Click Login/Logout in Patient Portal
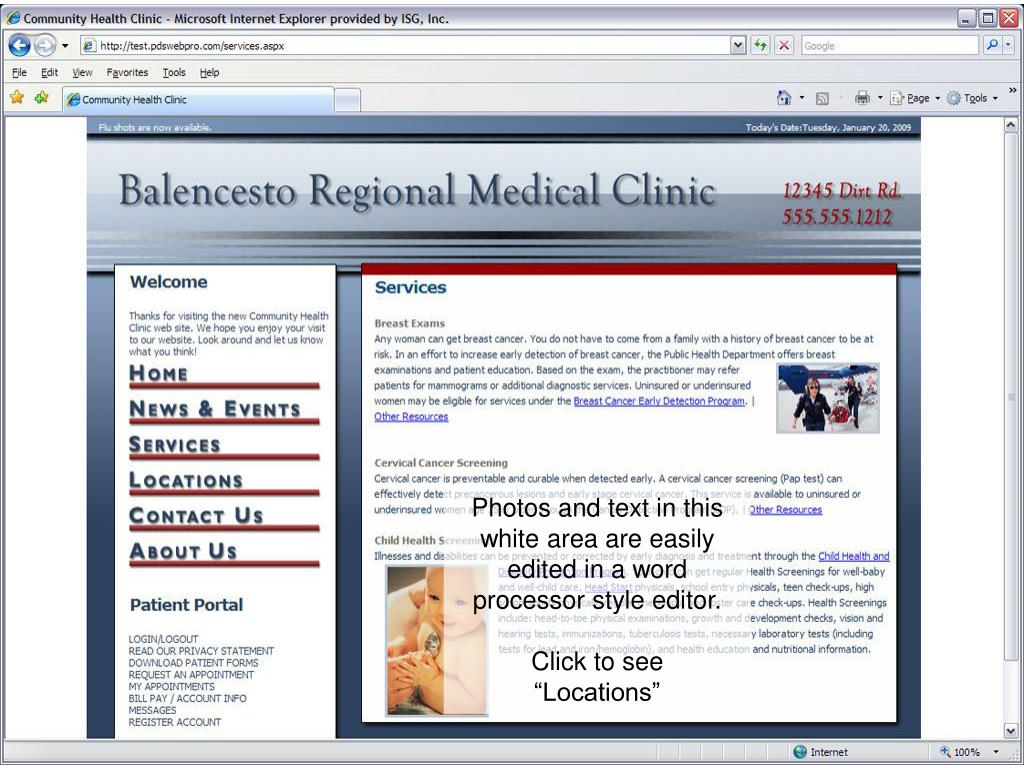This screenshot has height=768, width=1024. pyautogui.click(x=163, y=639)
